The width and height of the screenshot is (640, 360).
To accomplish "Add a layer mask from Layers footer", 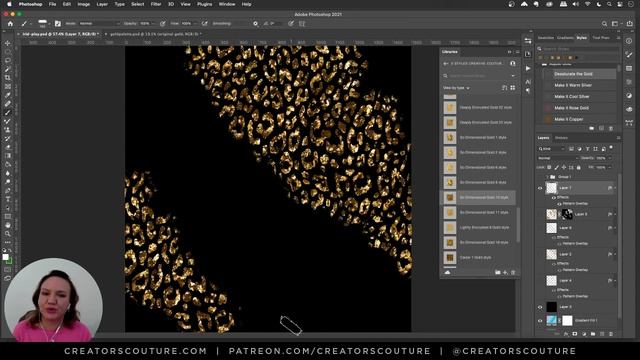I will (575, 334).
